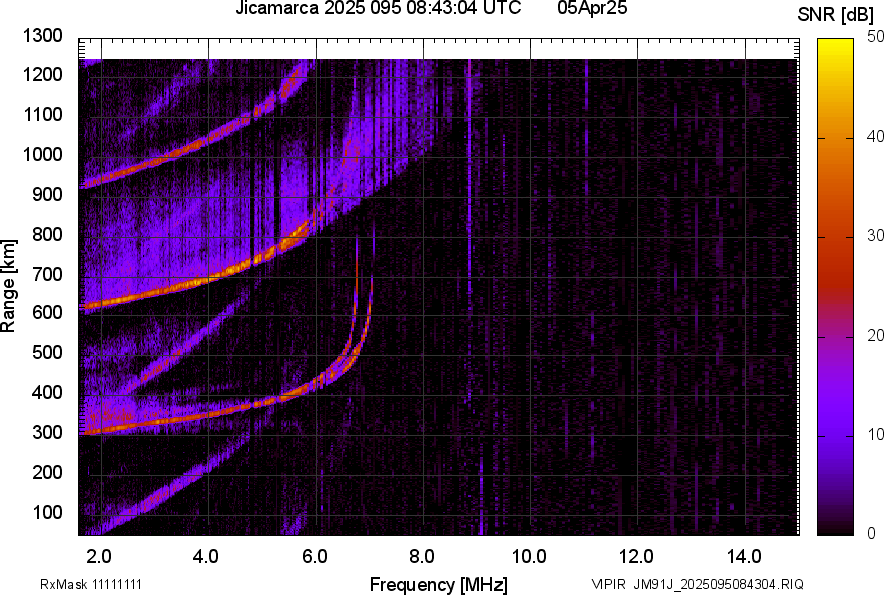Image resolution: width=884 pixels, height=595 pixels.
Task: Click the range tick label '100'
Action: click(x=47, y=512)
